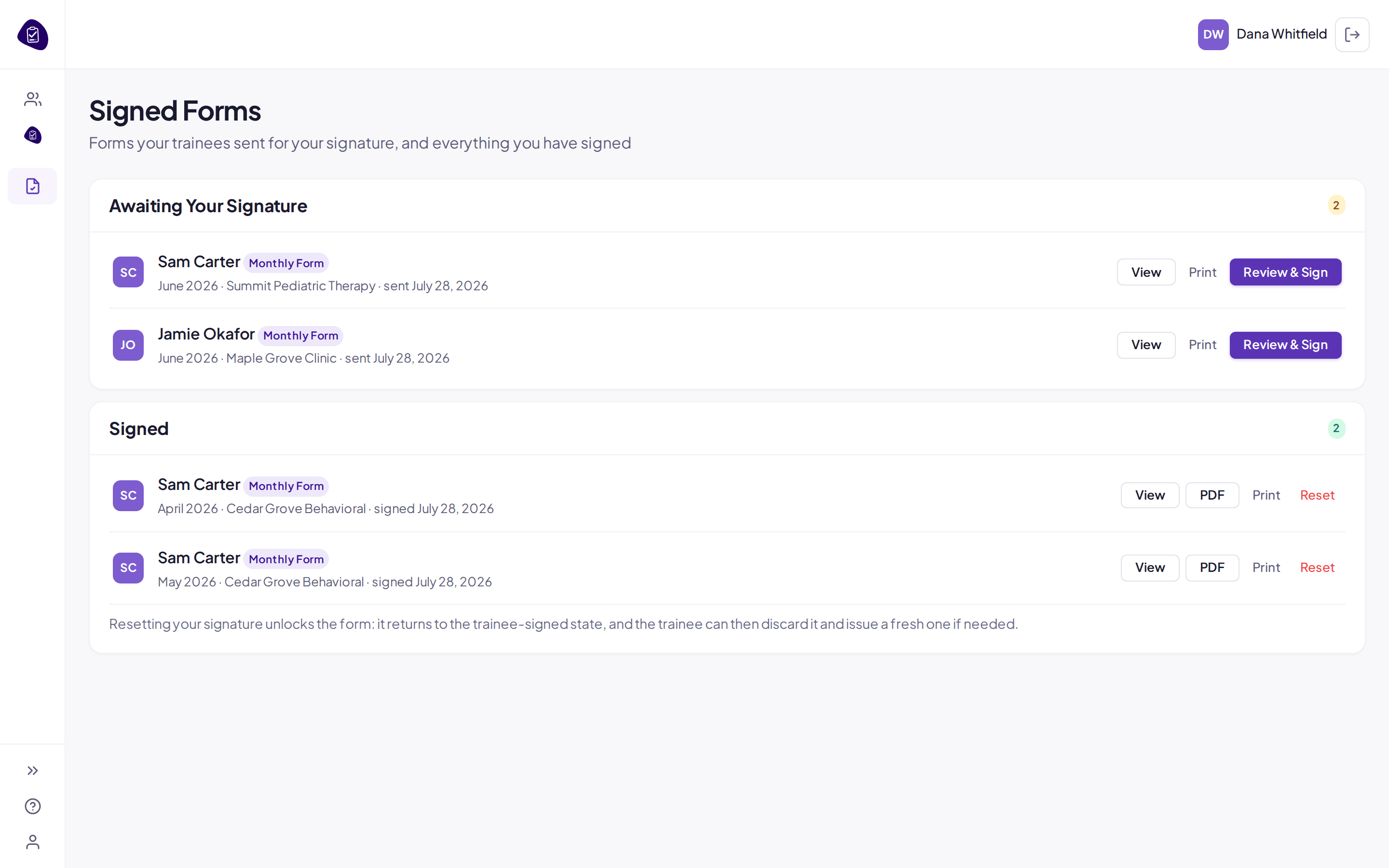1389x868 pixels.
Task: Review & Sign Sam Carter's June 2026 form
Action: (x=1285, y=272)
